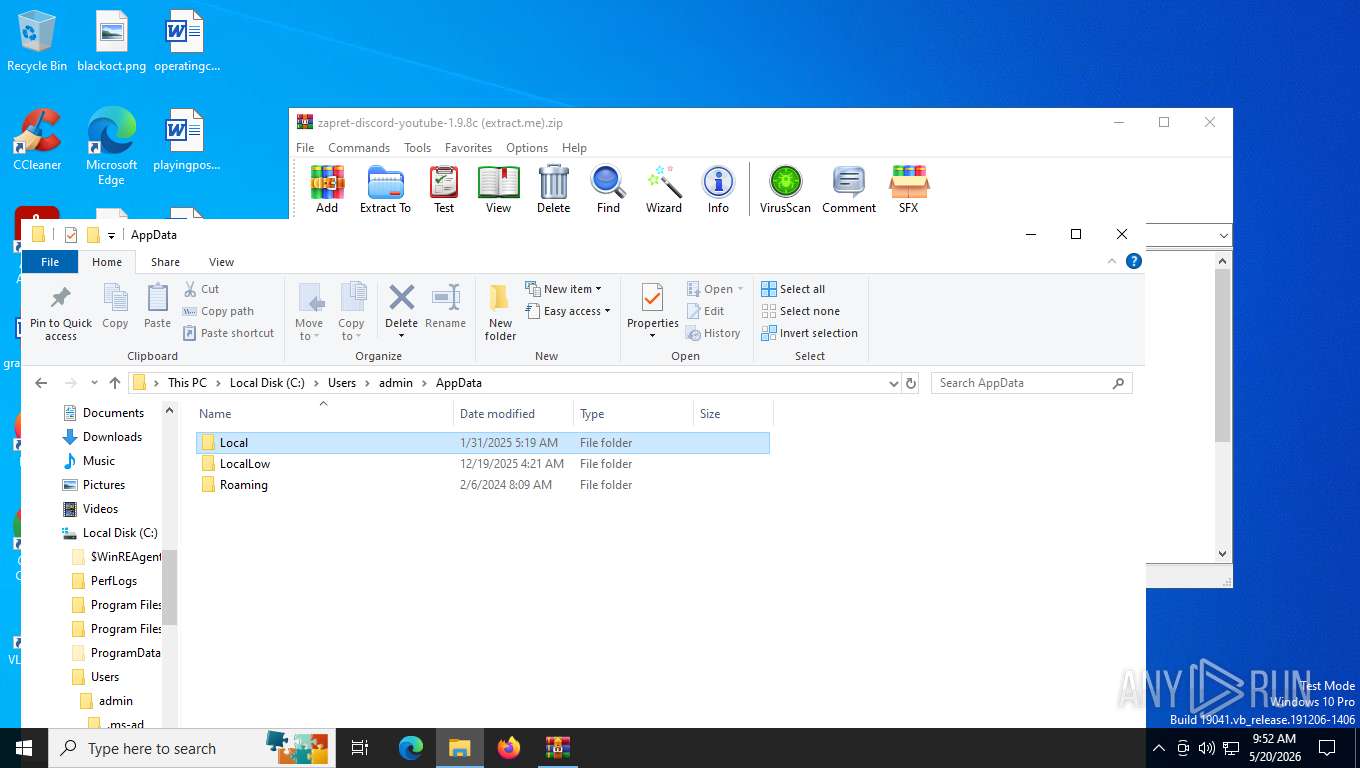
Task: Open Copy to dropdown in Organize
Action: 351,312
